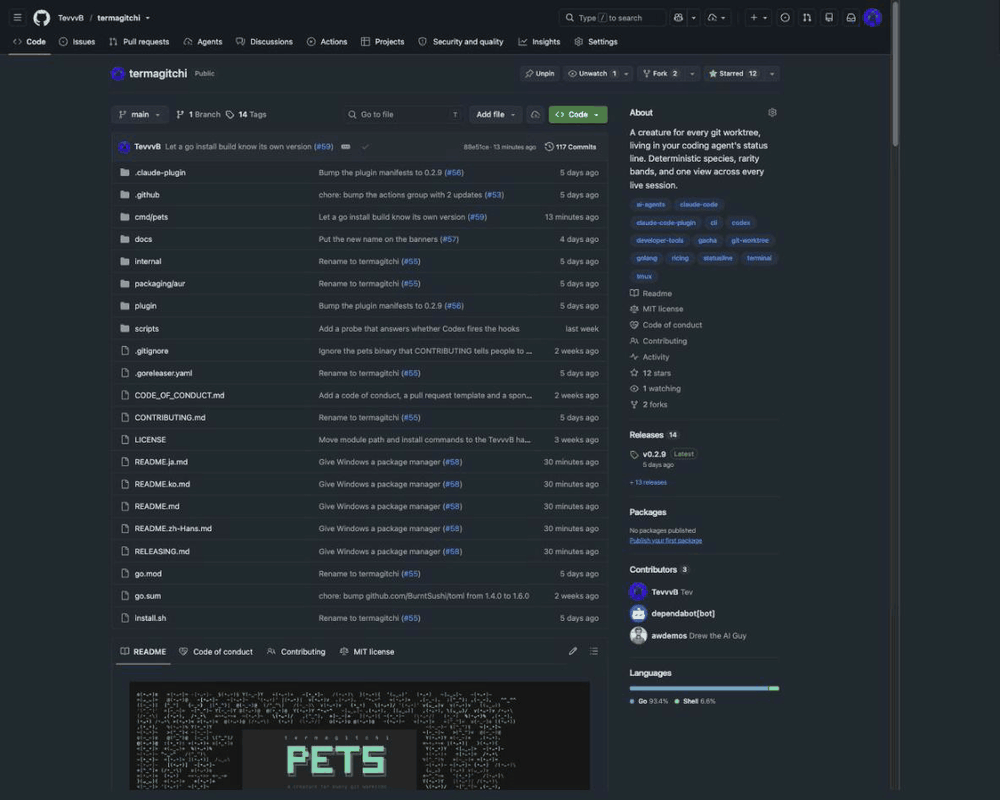Image resolution: width=1000 pixels, height=800 pixels.
Task: Open the Releases 14 heading link
Action: [654, 435]
